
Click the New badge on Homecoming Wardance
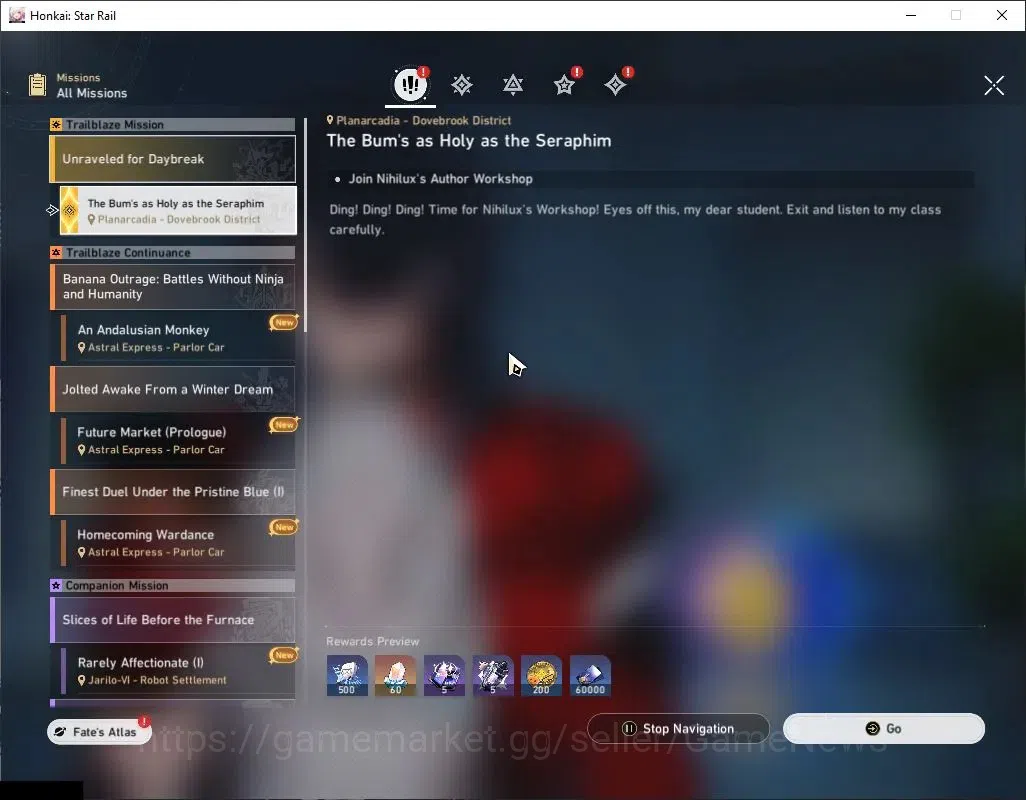284,527
